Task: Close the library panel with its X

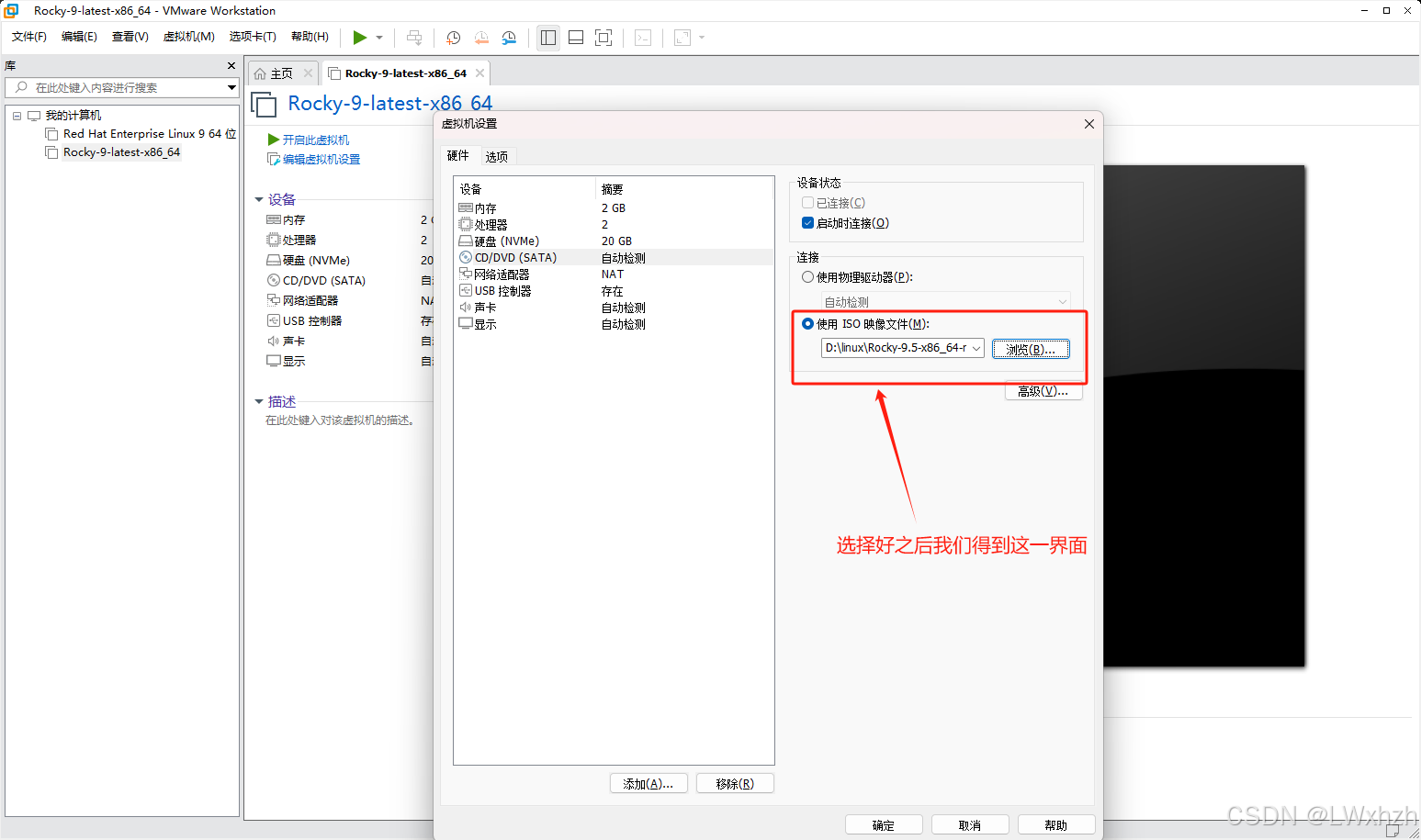Action: click(x=231, y=66)
